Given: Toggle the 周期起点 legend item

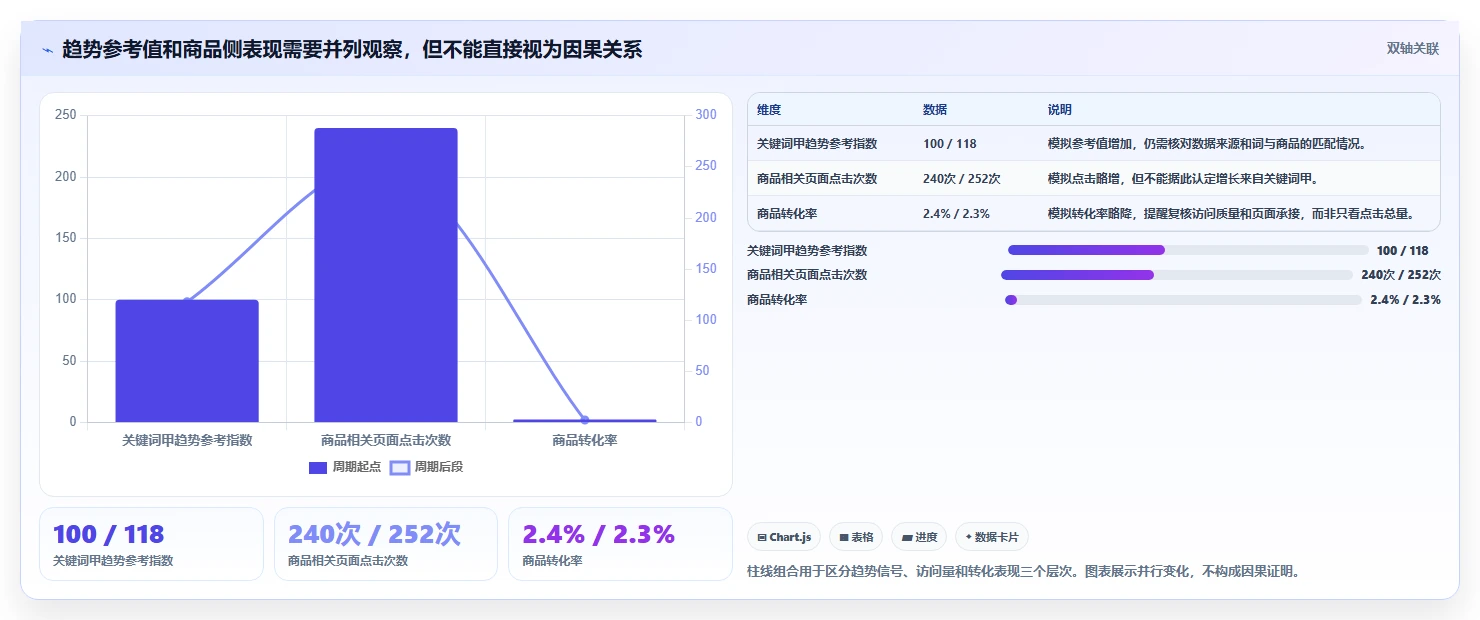Looking at the screenshot, I should pos(345,467).
